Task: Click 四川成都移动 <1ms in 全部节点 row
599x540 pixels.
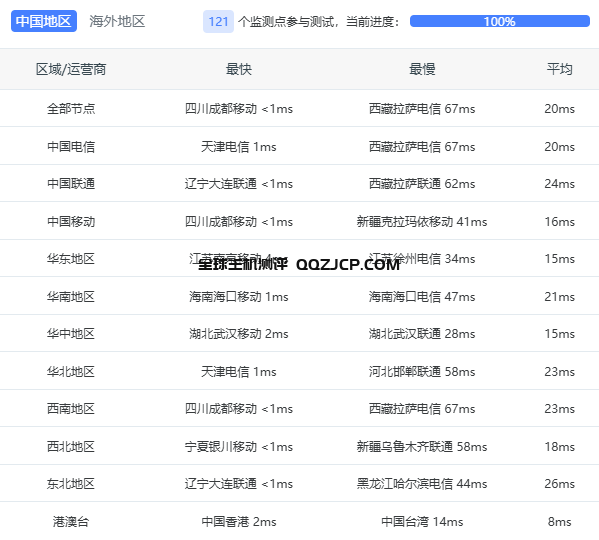Action: (x=239, y=109)
